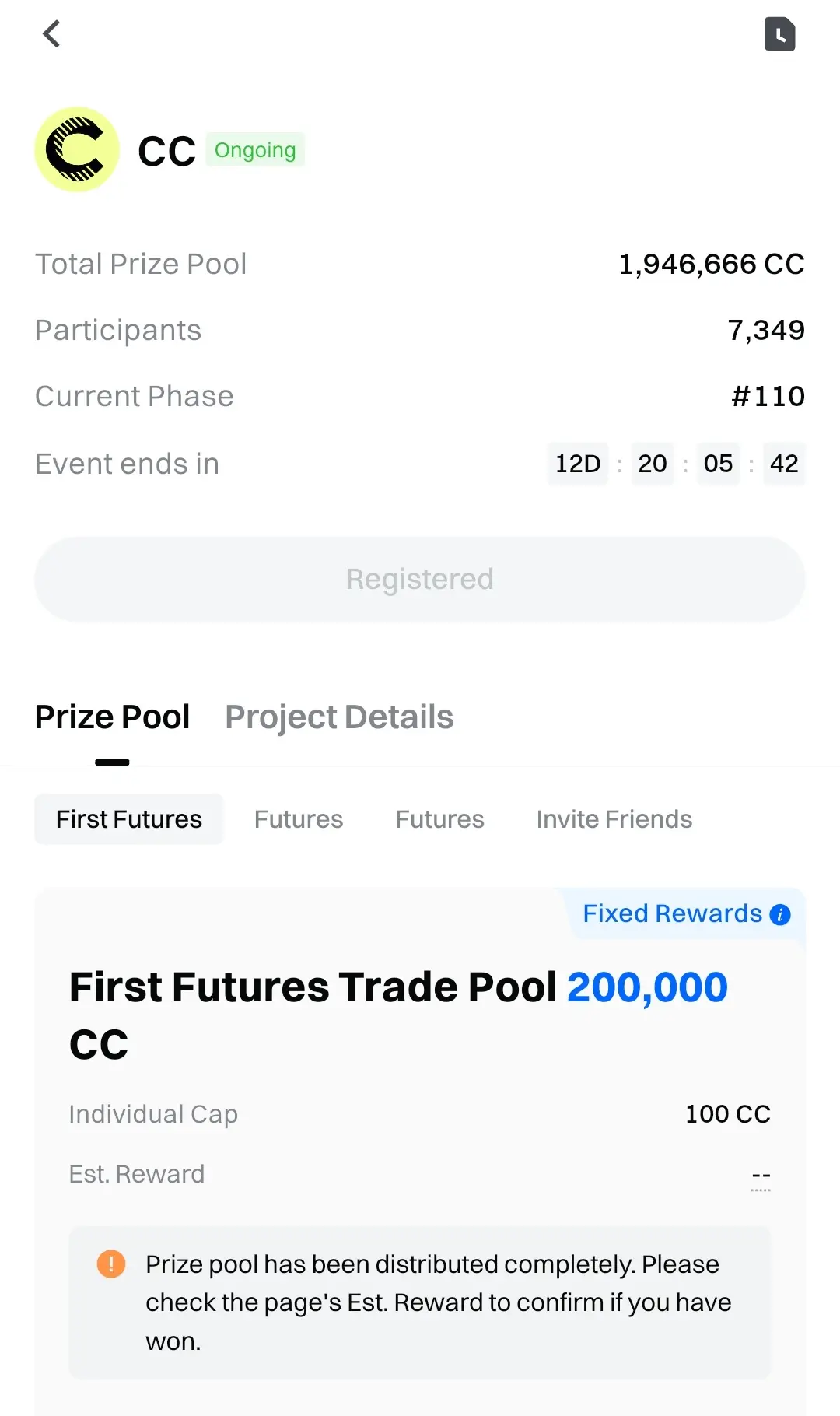Select the second Futures pool chip
The image size is (840, 1416).
pyautogui.click(x=299, y=819)
